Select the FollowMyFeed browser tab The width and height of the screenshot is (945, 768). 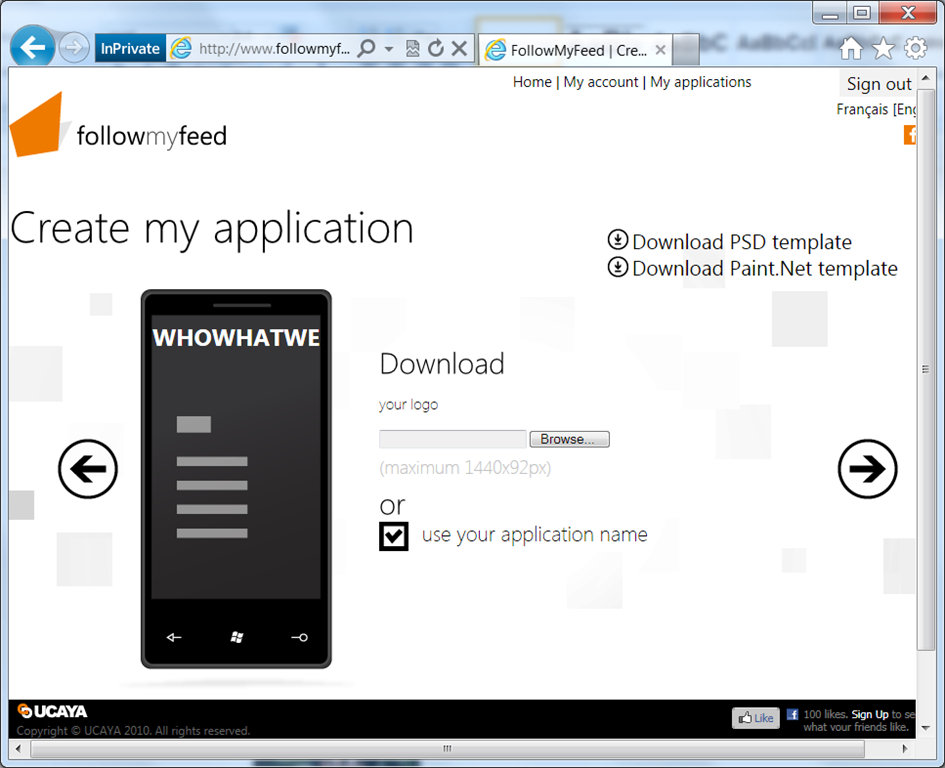click(566, 49)
